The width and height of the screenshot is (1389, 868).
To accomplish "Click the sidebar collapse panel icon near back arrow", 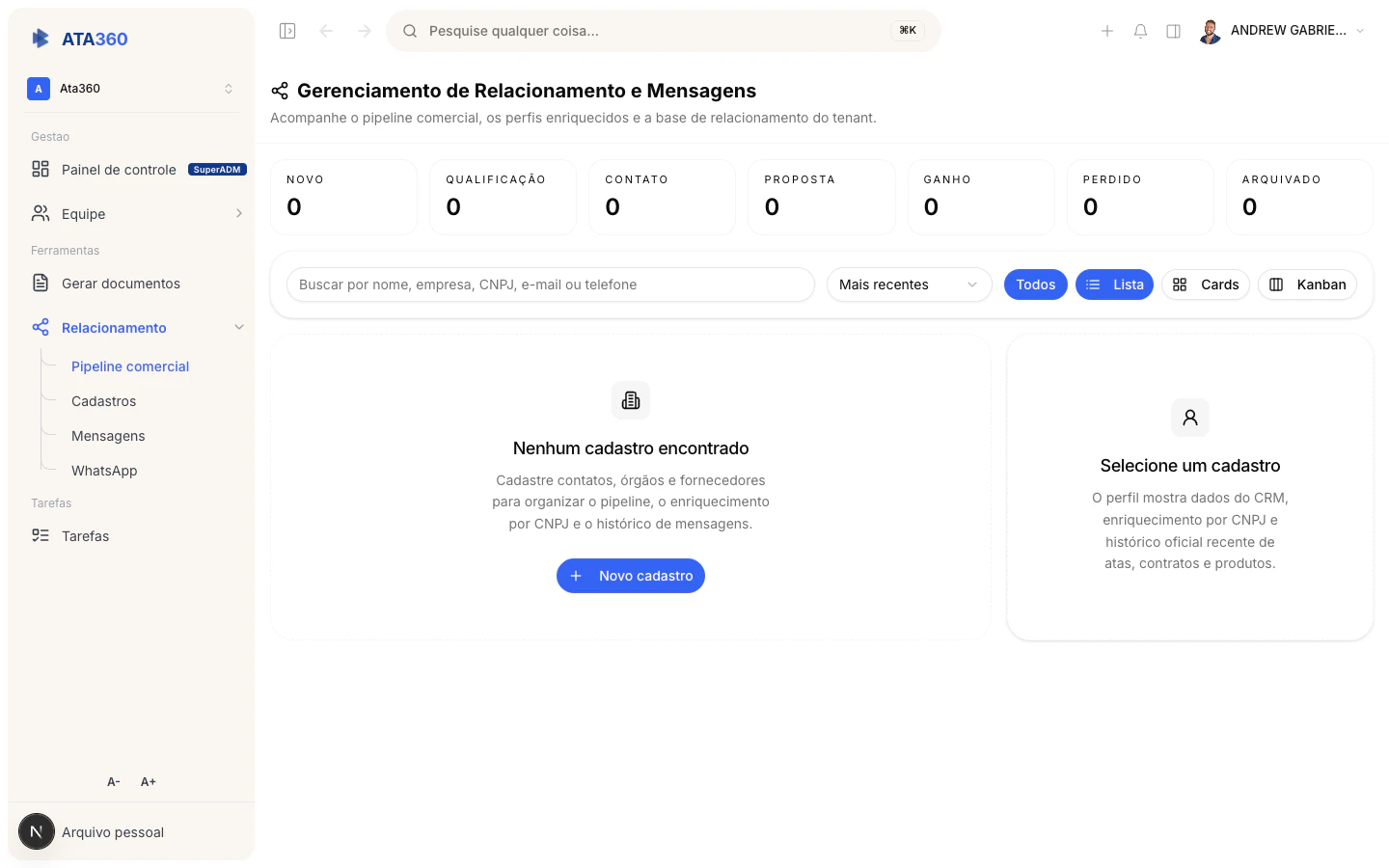I will point(286,30).
